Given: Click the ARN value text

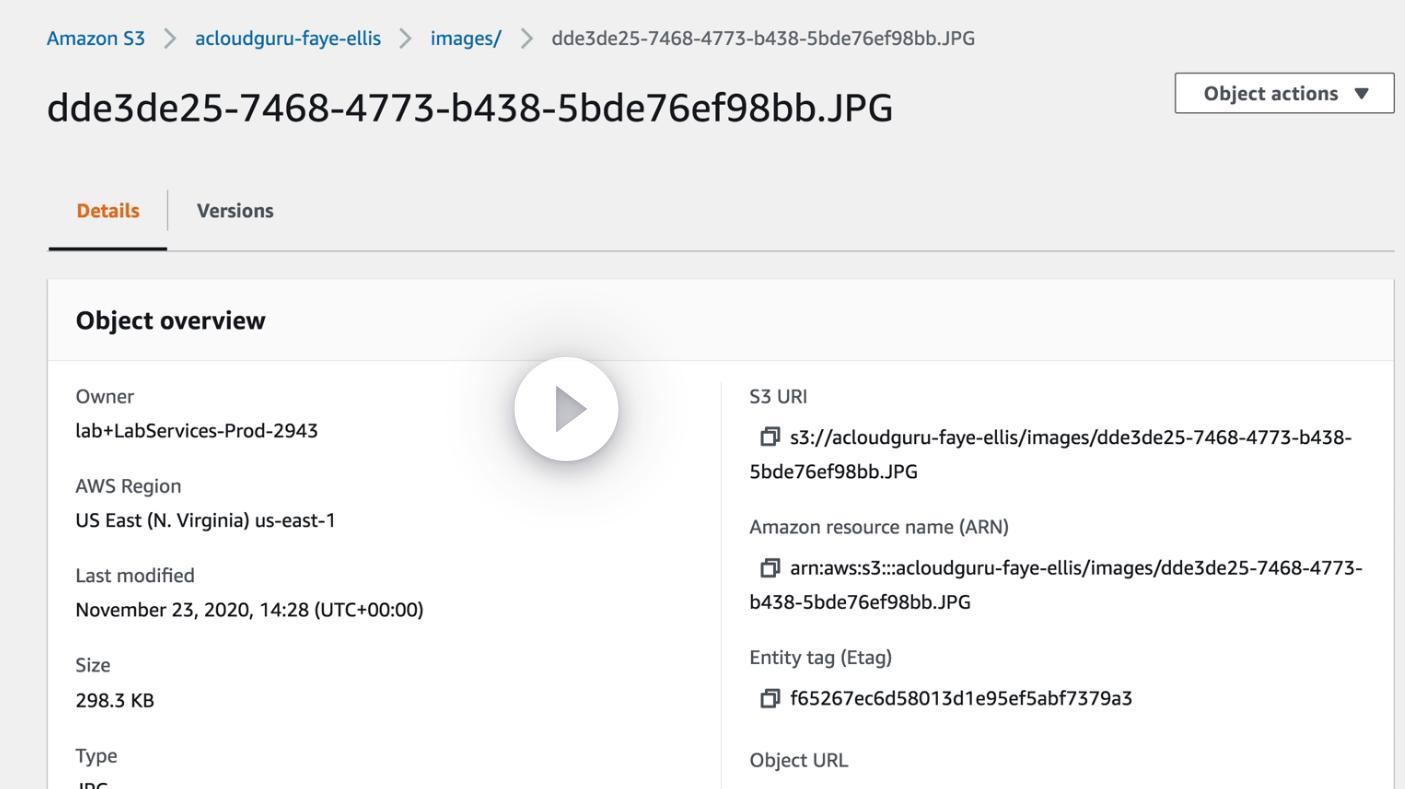Looking at the screenshot, I should tap(1075, 568).
